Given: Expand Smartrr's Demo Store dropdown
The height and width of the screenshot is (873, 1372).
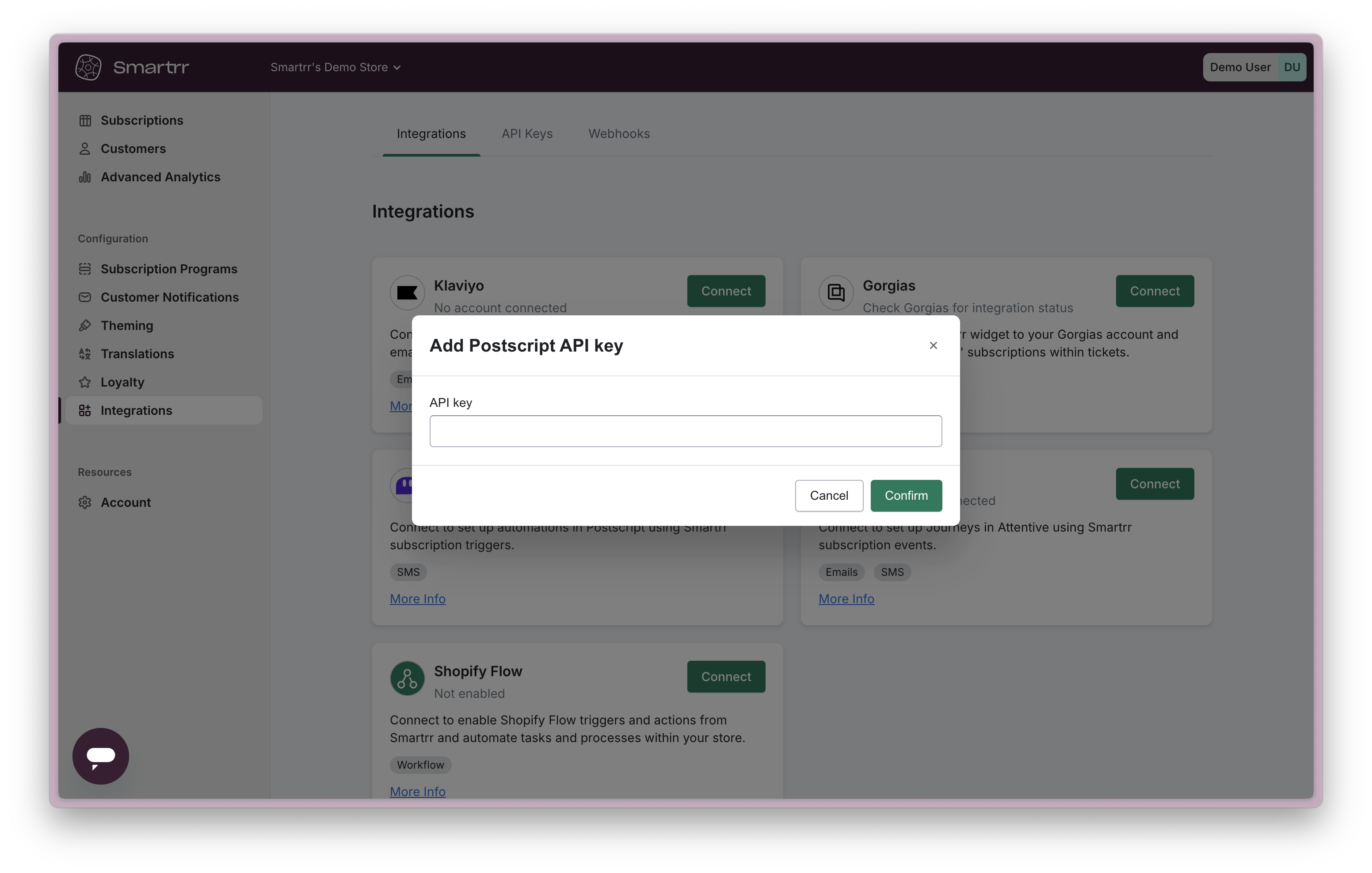Looking at the screenshot, I should coord(335,67).
